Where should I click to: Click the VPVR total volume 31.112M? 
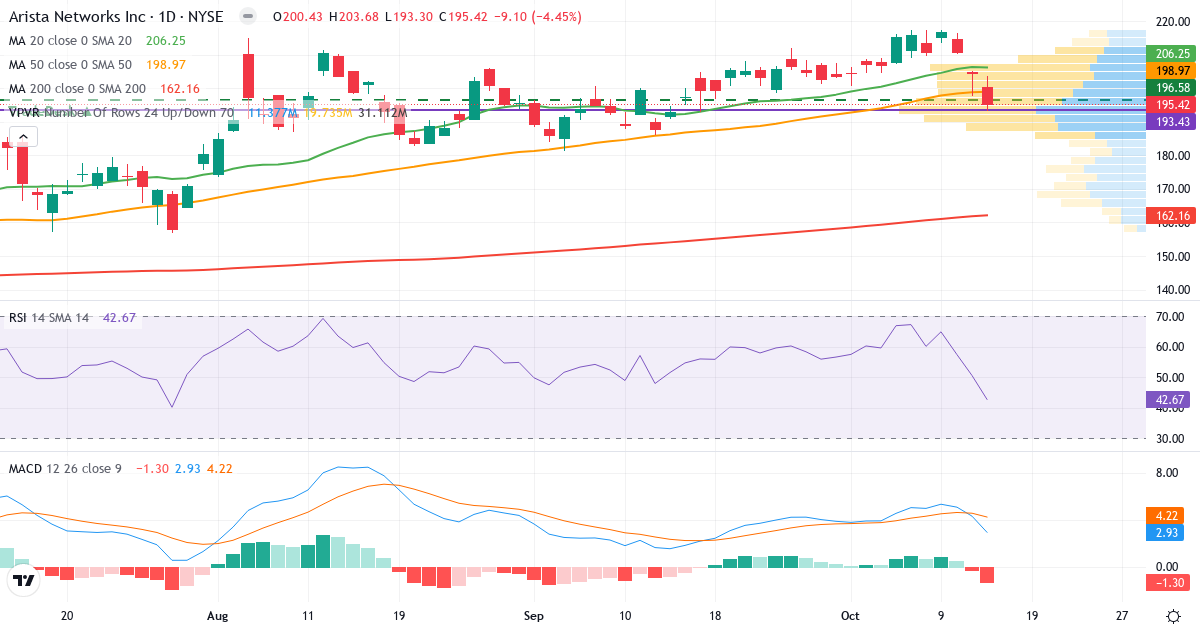pos(382,113)
